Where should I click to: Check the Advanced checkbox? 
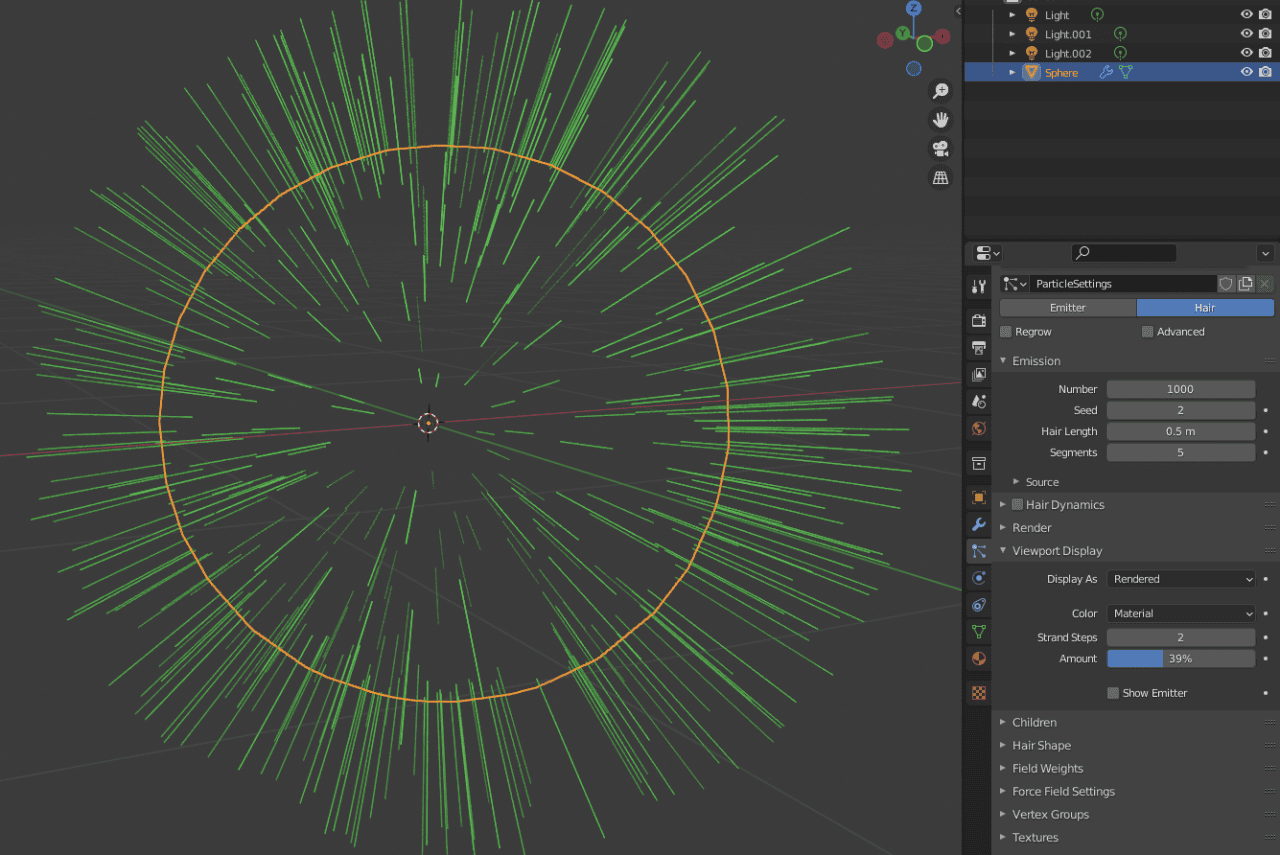point(1148,331)
